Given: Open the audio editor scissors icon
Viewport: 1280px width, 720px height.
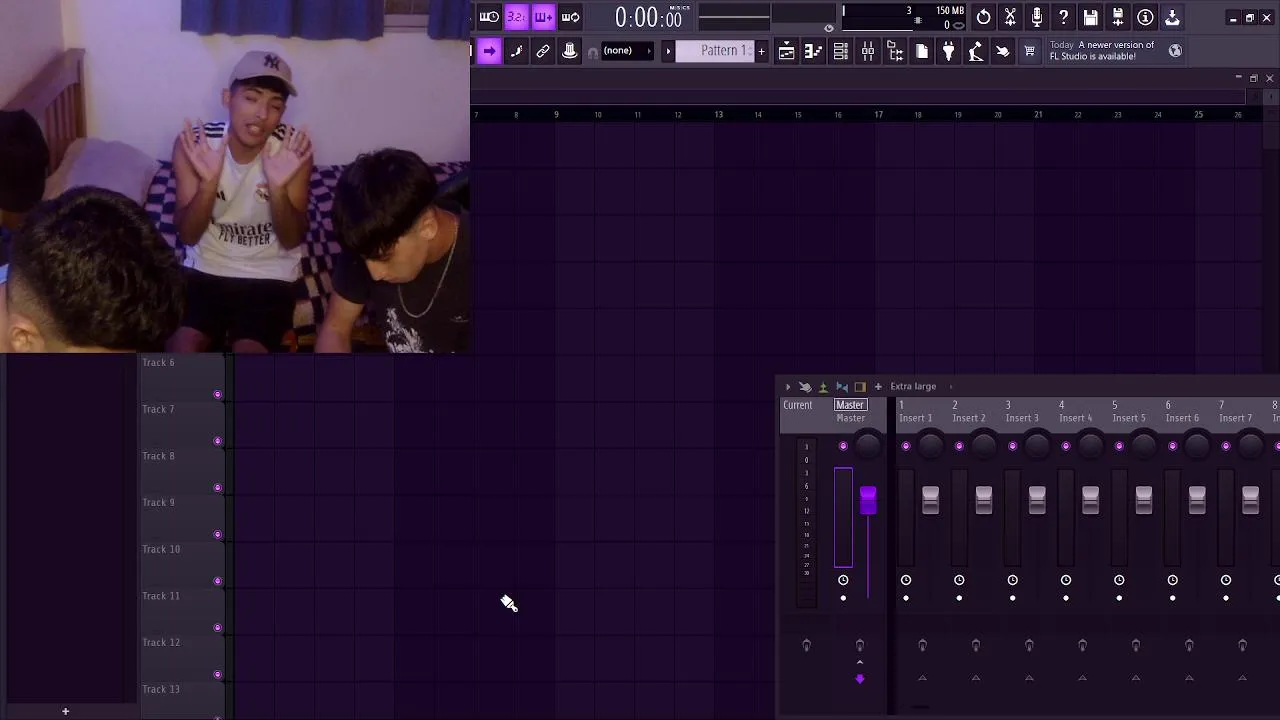Looking at the screenshot, I should coord(1010,17).
